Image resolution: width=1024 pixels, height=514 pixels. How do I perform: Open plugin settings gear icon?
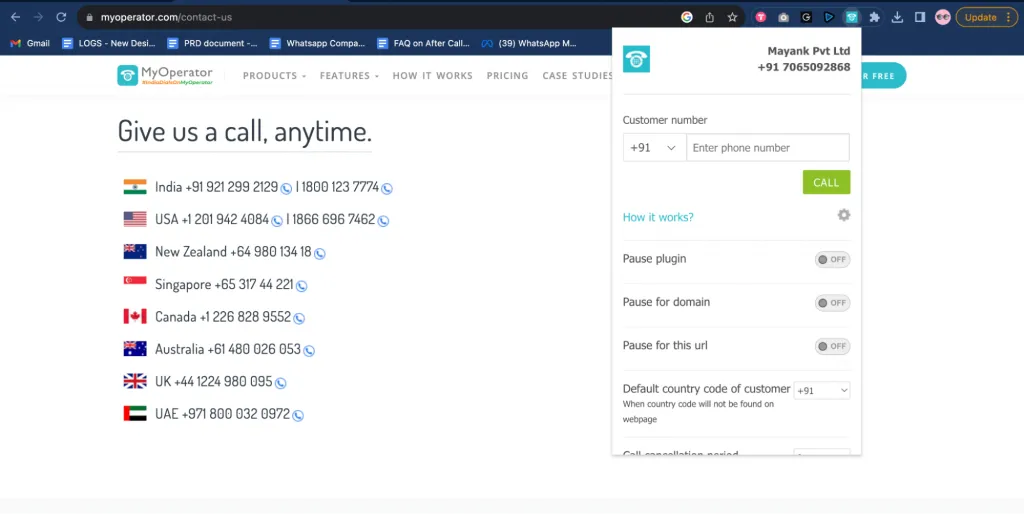click(844, 215)
